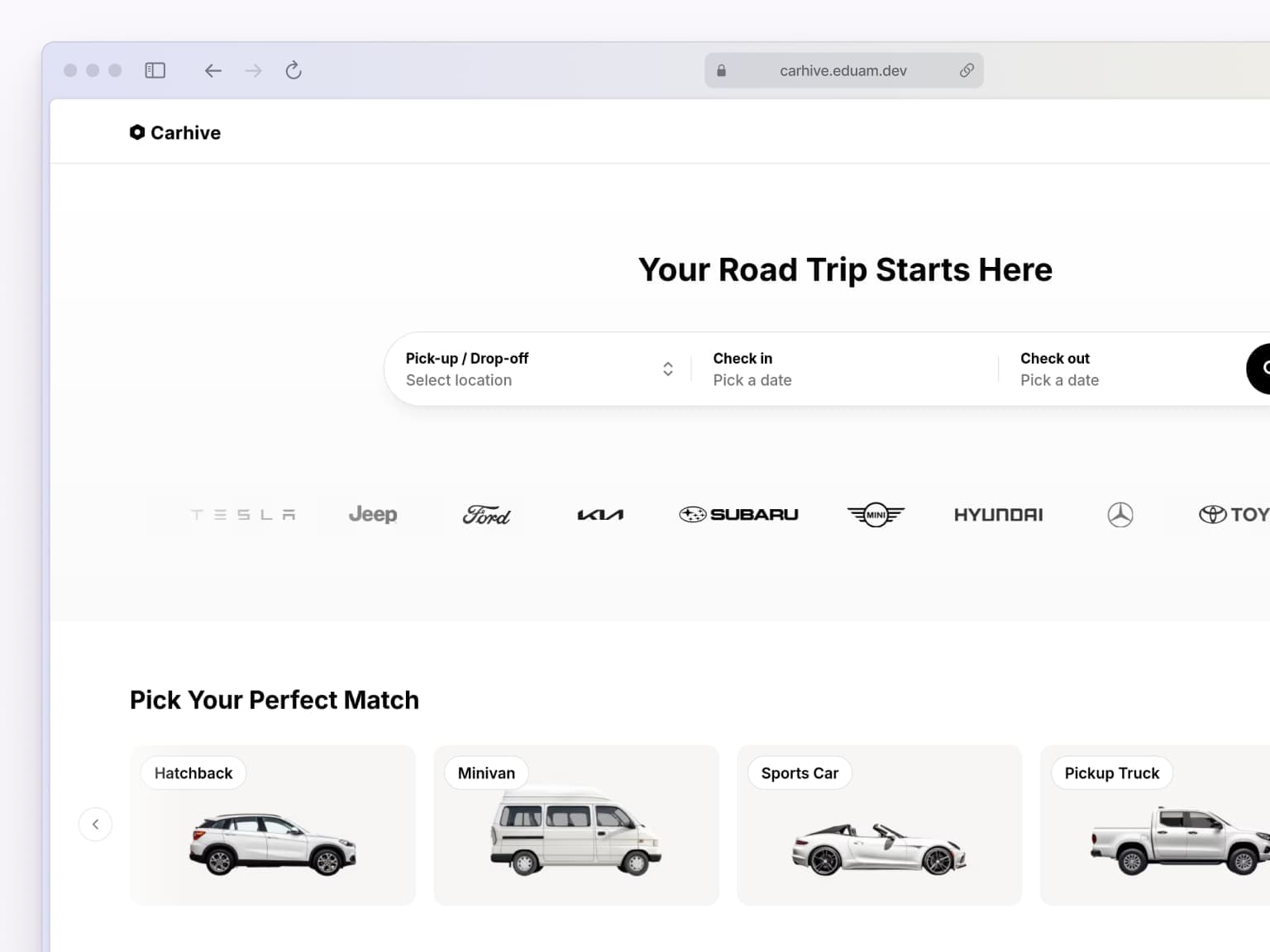
Task: Select the Kia brand logo
Action: (x=600, y=515)
